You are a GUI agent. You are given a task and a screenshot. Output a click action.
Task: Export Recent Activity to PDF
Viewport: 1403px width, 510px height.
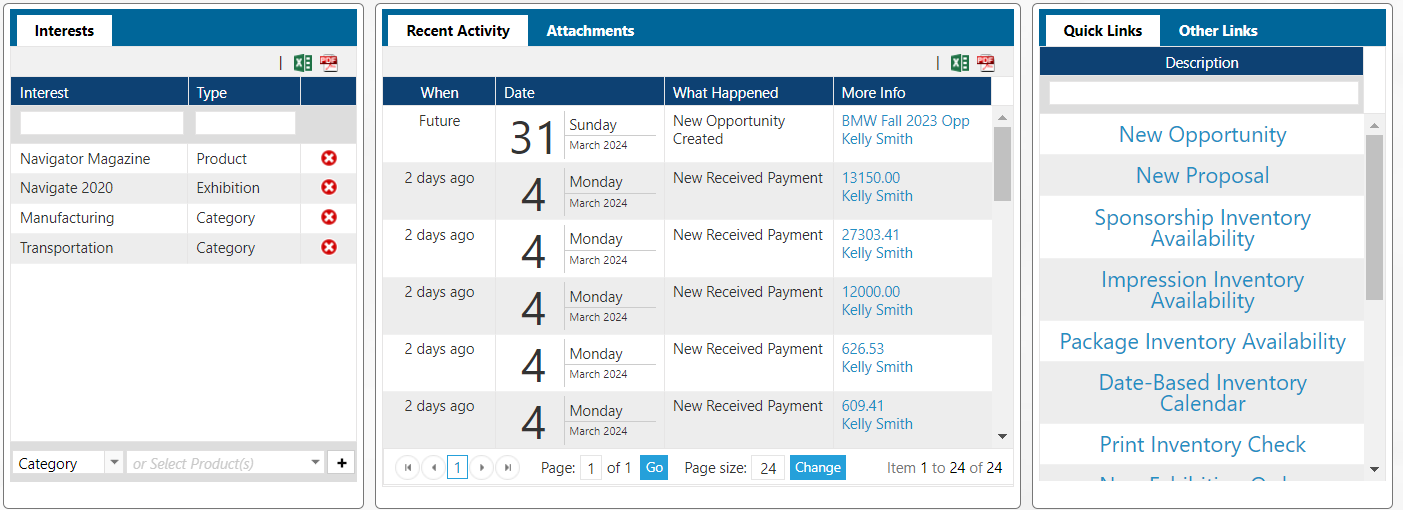coord(986,63)
